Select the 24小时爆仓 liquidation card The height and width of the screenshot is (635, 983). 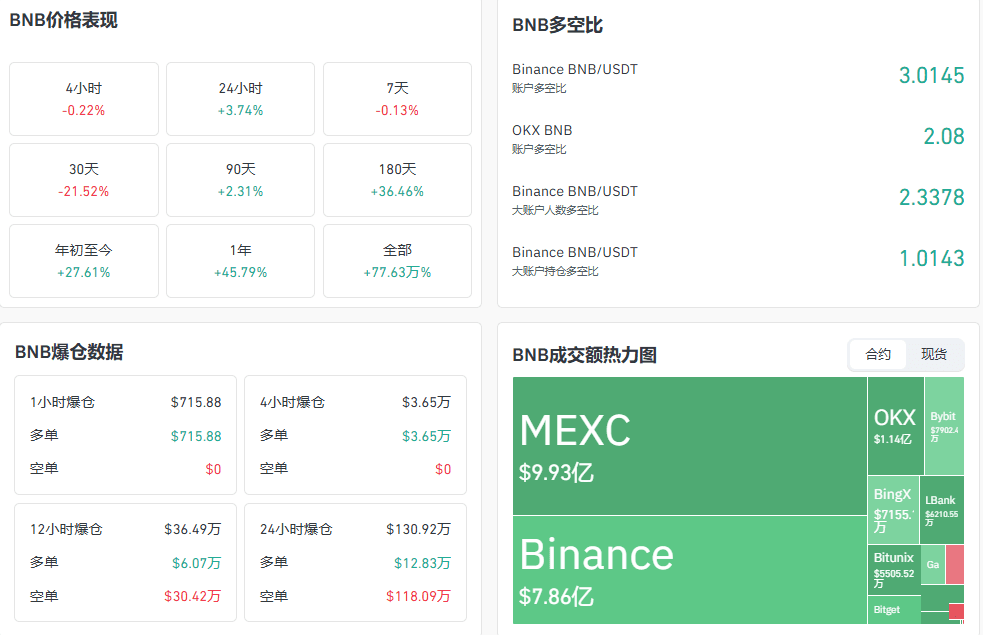pos(355,561)
